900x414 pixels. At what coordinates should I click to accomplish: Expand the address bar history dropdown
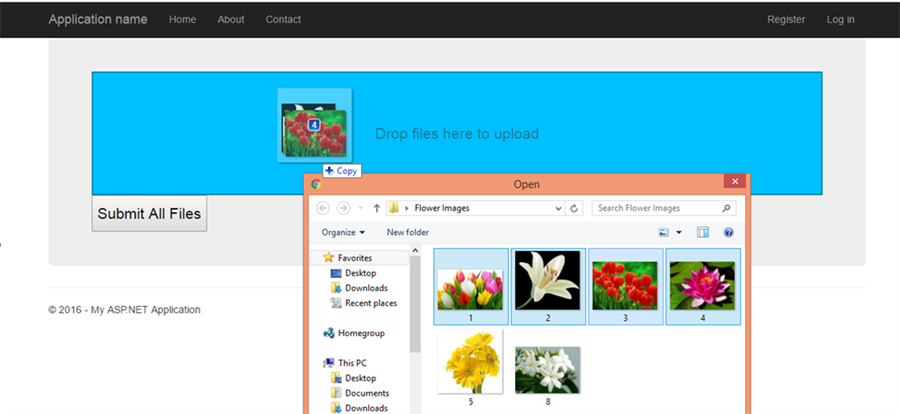[559, 208]
